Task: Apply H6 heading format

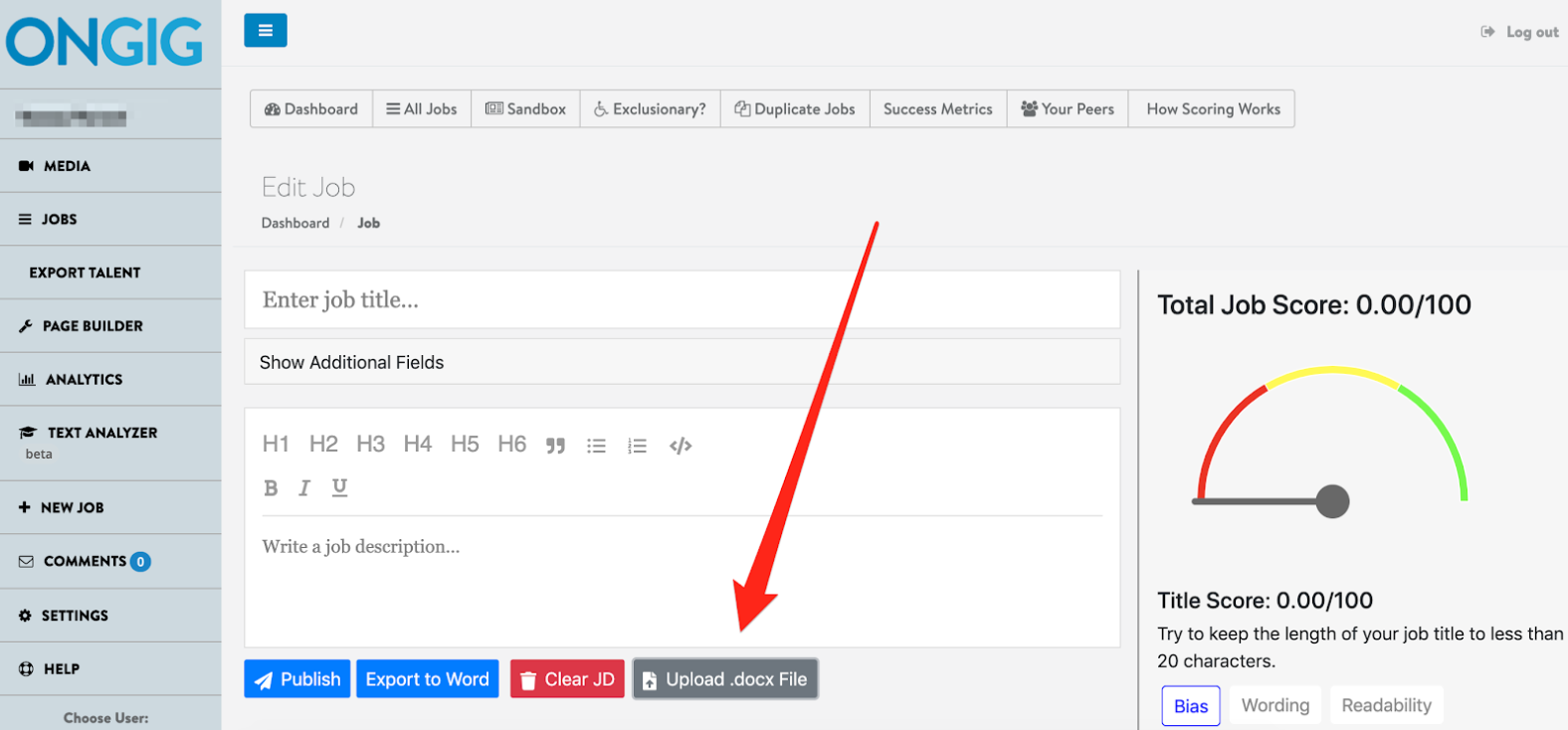Action: click(512, 444)
